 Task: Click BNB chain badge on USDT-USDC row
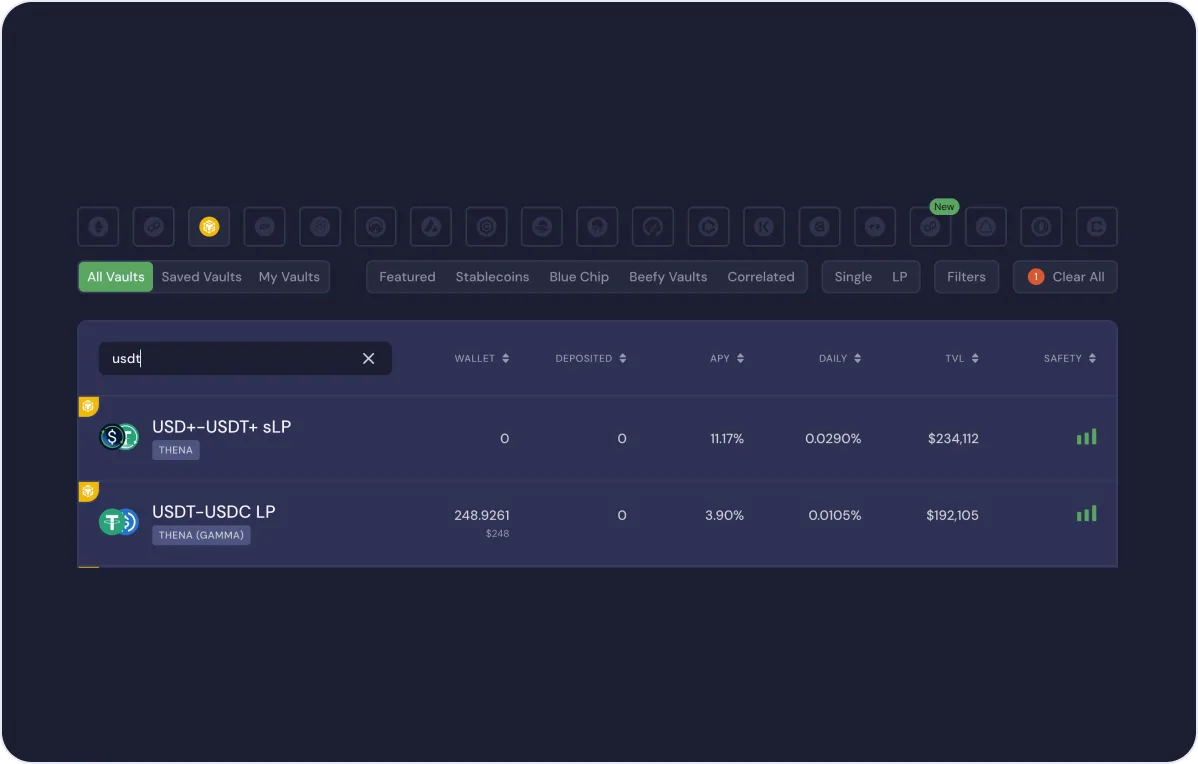[88, 491]
